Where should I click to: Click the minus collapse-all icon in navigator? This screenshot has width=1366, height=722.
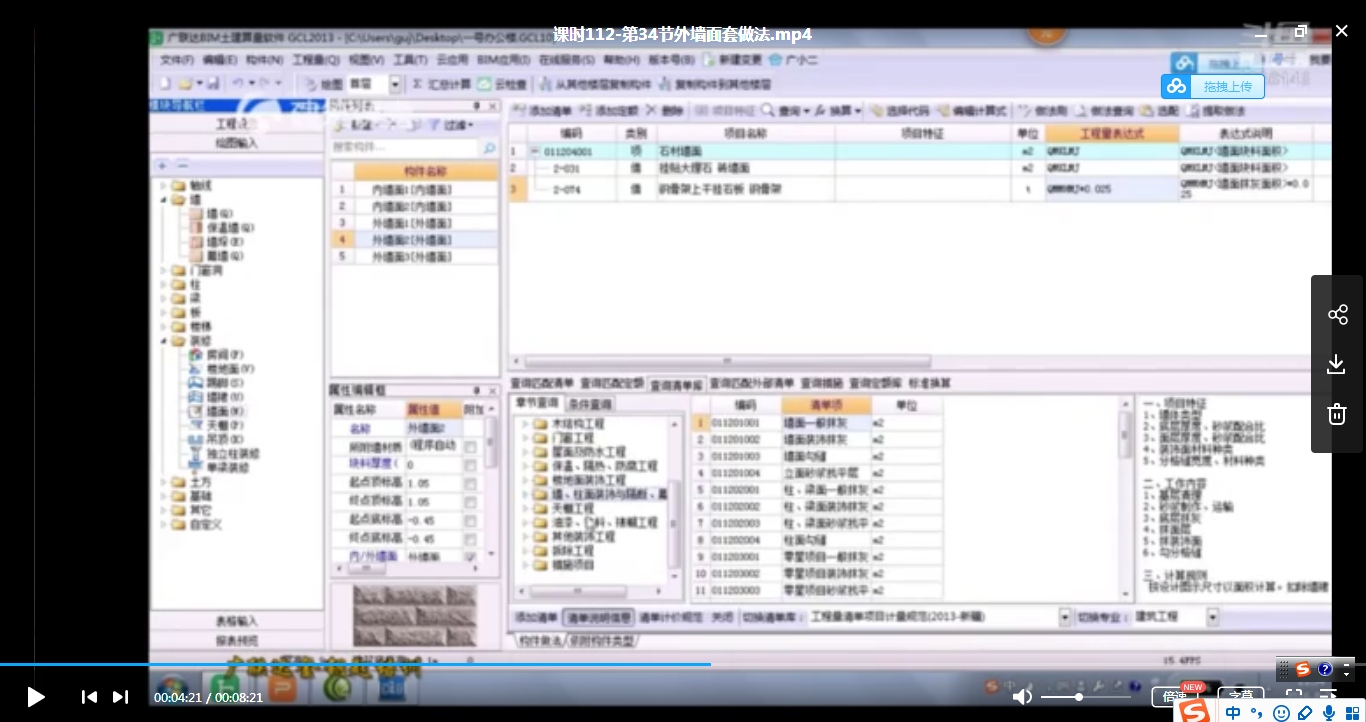182,165
